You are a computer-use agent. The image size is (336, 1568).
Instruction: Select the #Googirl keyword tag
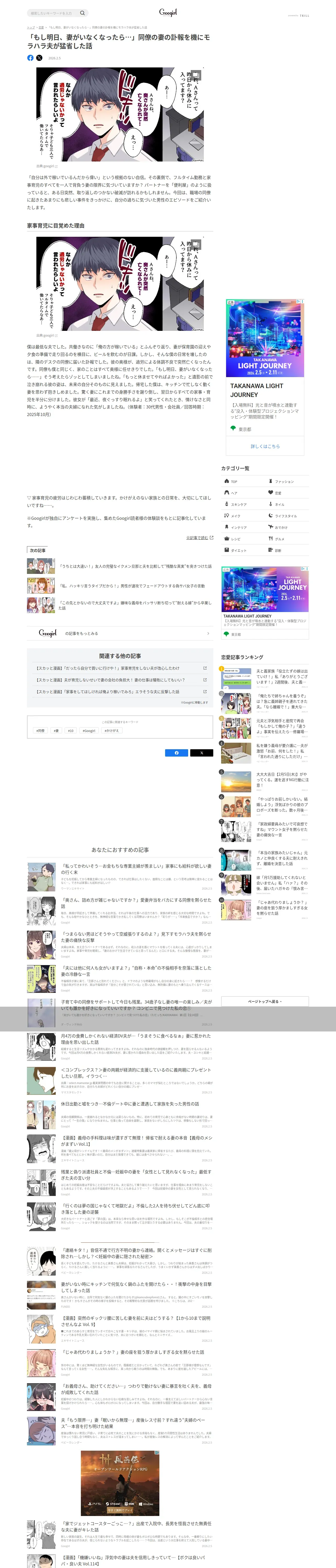tap(89, 730)
